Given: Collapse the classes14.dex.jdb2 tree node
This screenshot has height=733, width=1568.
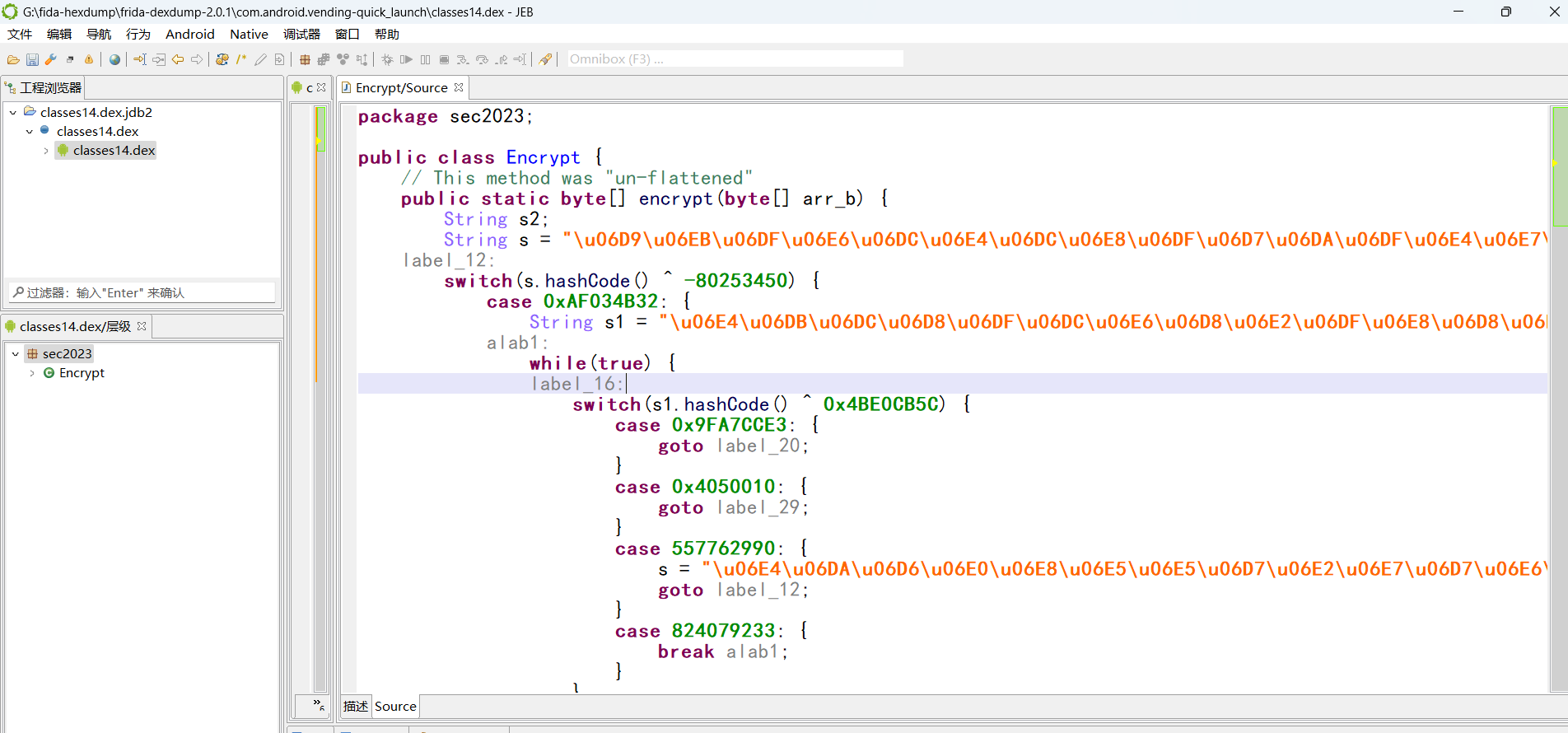Looking at the screenshot, I should pyautogui.click(x=13, y=112).
